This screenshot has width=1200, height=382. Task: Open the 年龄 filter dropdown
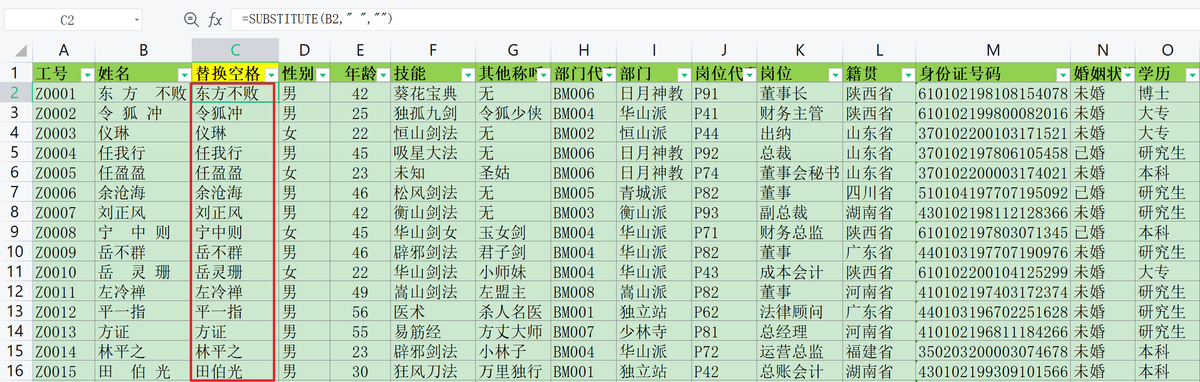click(382, 75)
